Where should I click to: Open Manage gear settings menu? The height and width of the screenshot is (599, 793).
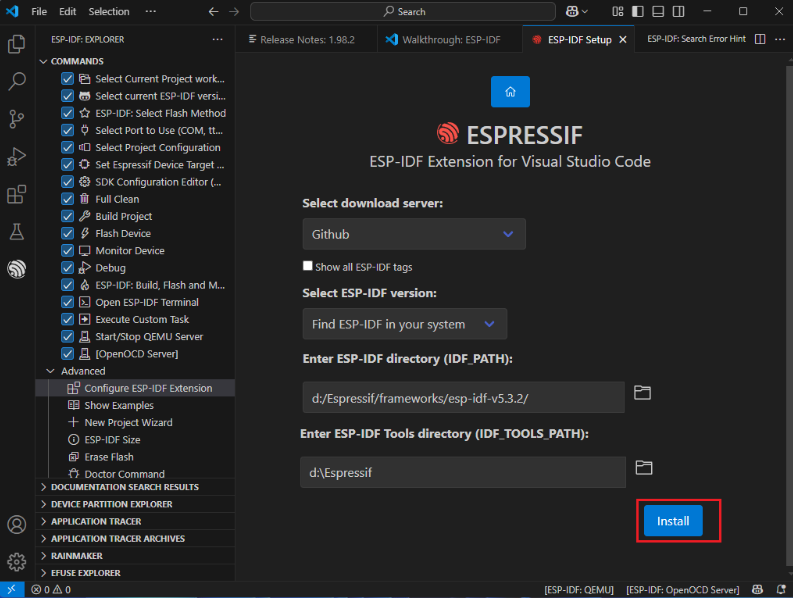[x=17, y=562]
